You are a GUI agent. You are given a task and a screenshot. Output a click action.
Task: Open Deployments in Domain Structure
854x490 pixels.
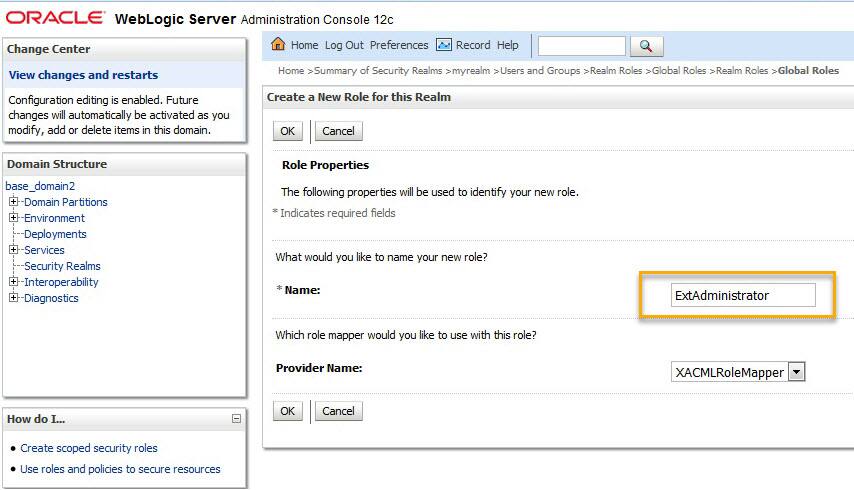click(x=55, y=234)
